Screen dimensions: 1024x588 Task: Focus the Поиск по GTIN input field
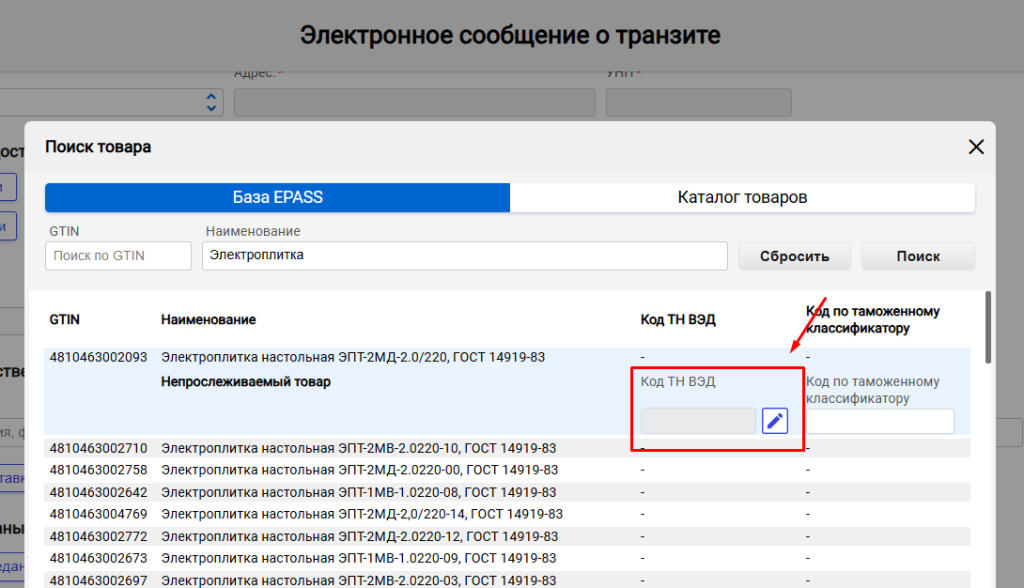(x=118, y=256)
